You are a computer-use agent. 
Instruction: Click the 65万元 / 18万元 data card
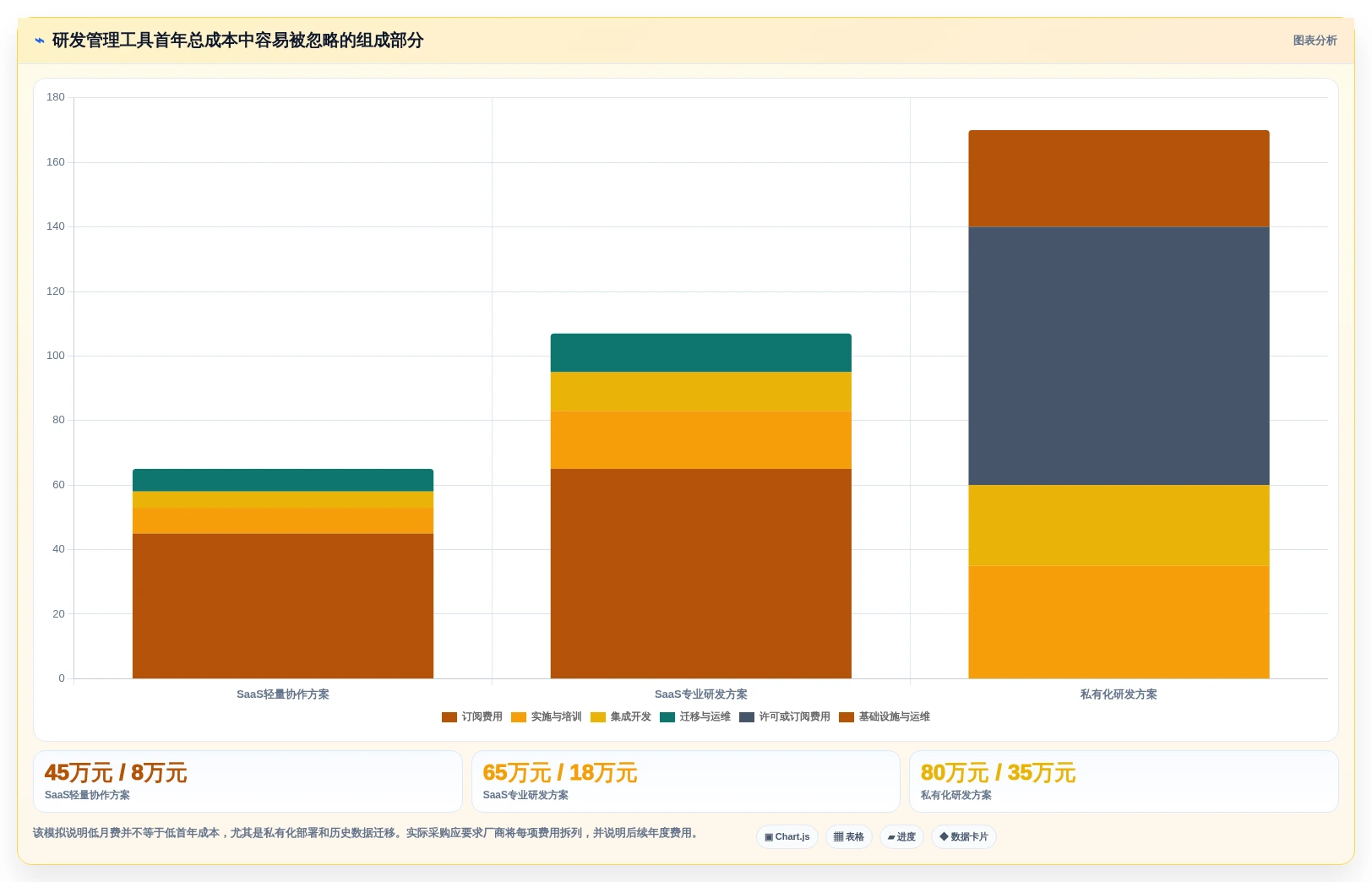click(x=686, y=781)
